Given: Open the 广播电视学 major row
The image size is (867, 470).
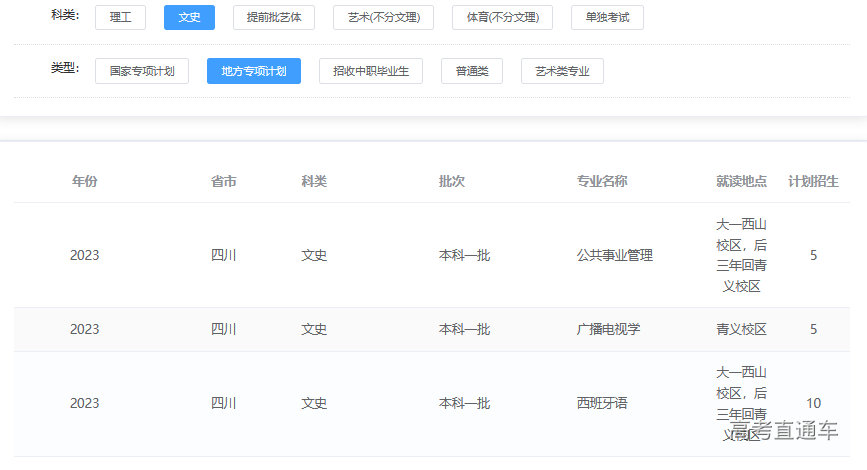Looking at the screenshot, I should pyautogui.click(x=608, y=329).
